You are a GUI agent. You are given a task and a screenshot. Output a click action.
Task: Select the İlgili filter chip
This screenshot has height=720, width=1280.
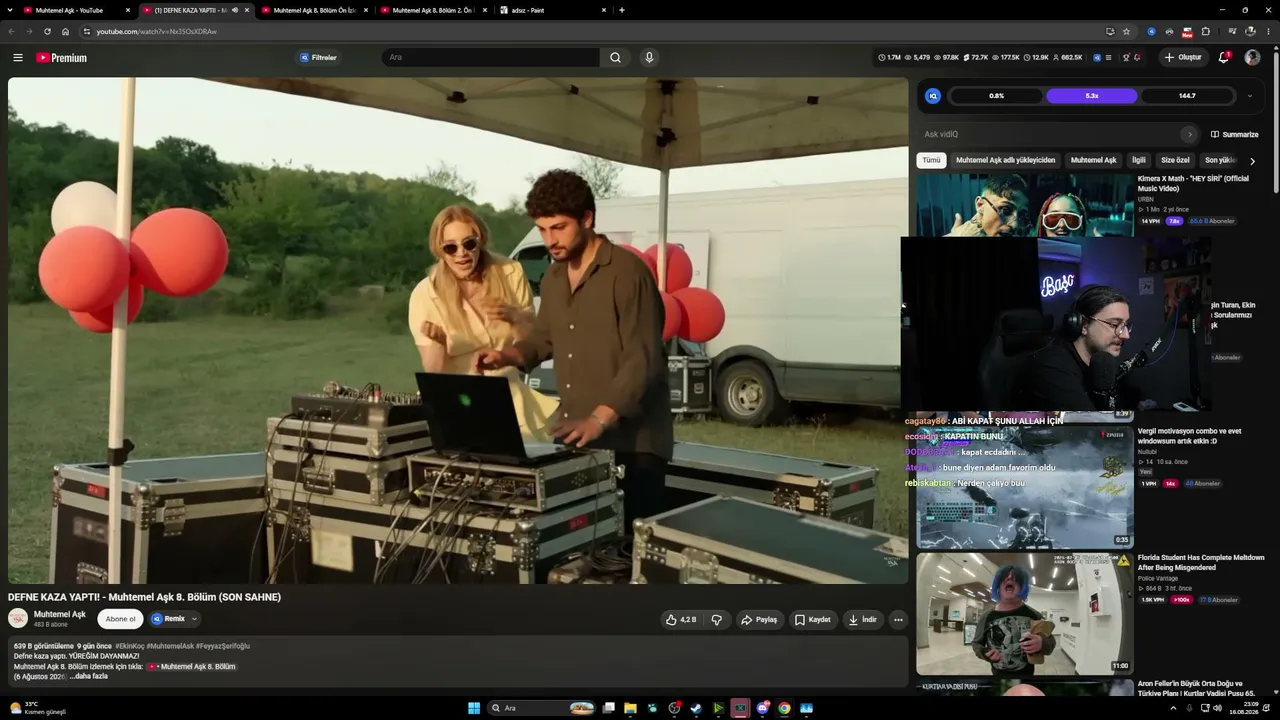point(1138,160)
